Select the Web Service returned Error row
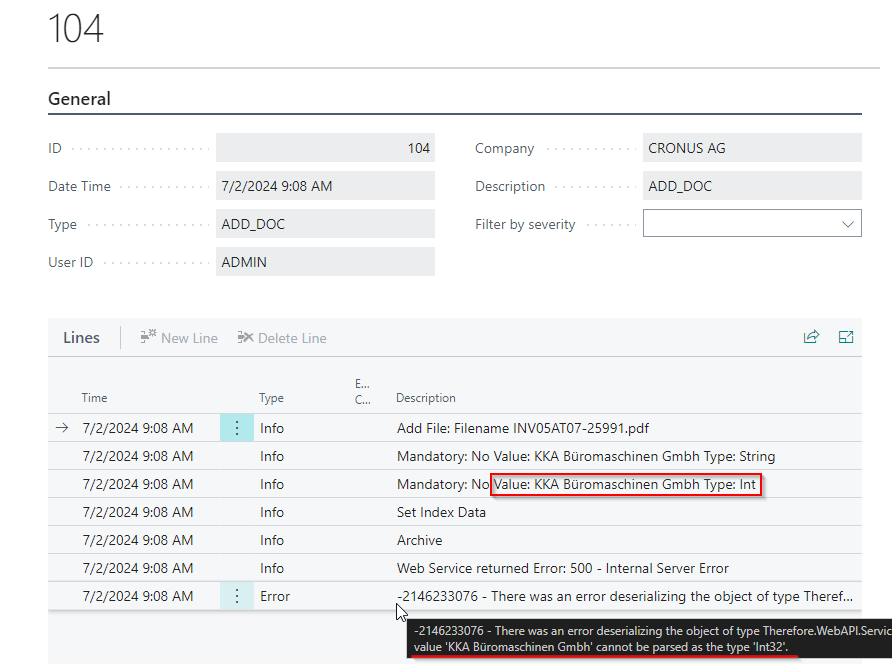The height and width of the screenshot is (664, 892). click(x=562, y=568)
